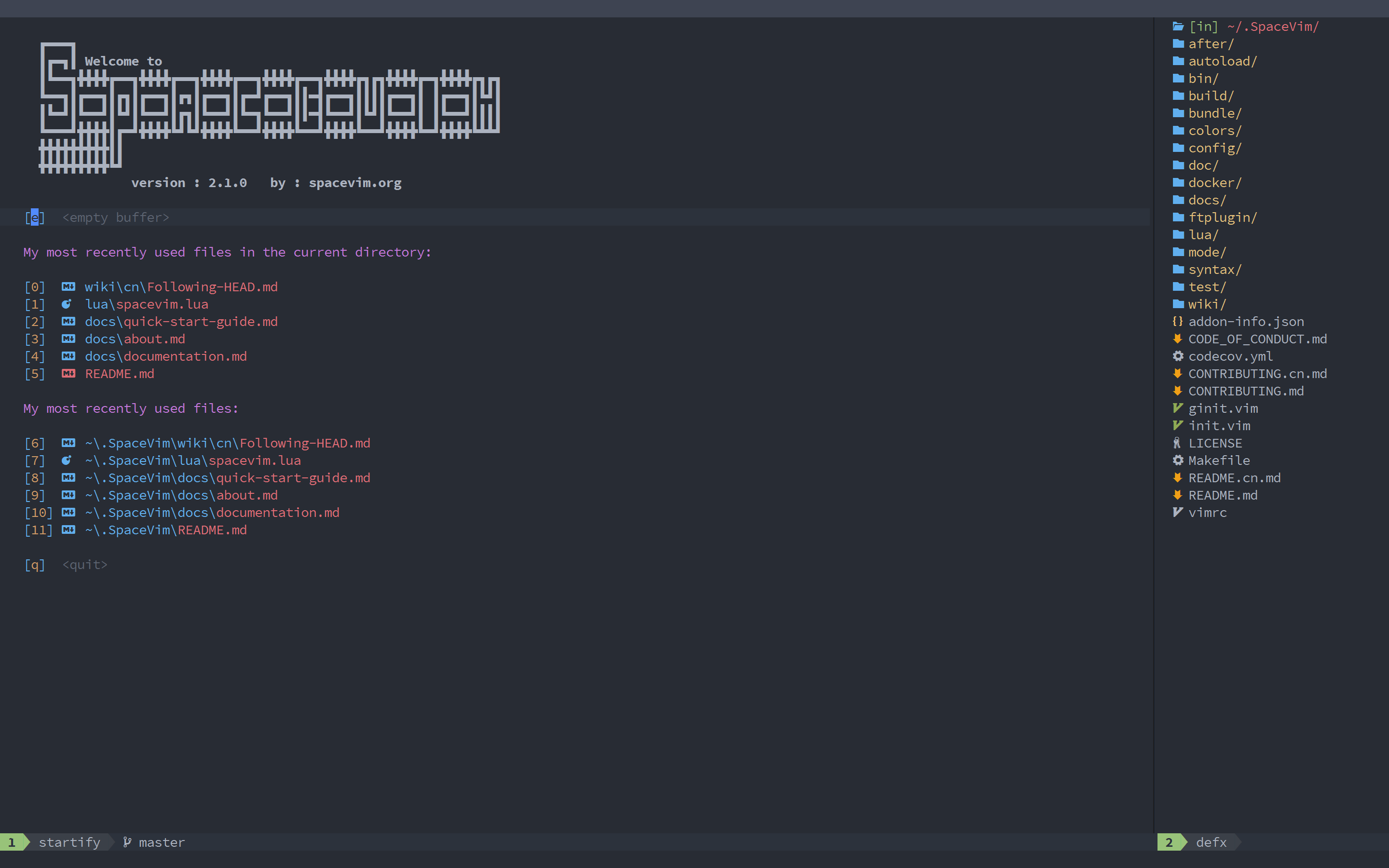Viewport: 1389px width, 868px height.
Task: Click the folder icon next to after/
Action: 1178,43
